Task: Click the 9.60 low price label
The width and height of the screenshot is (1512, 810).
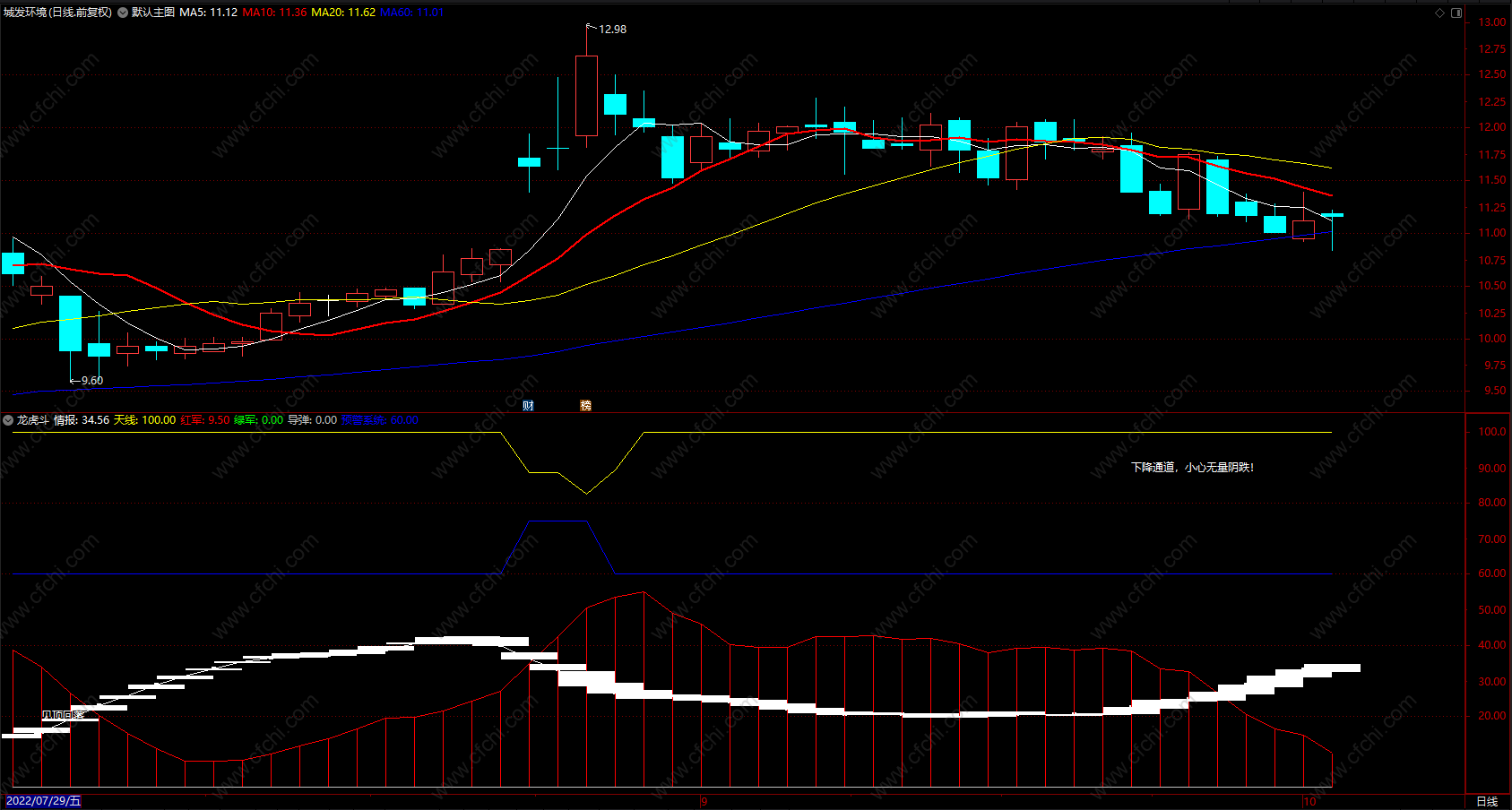Action: coord(91,381)
